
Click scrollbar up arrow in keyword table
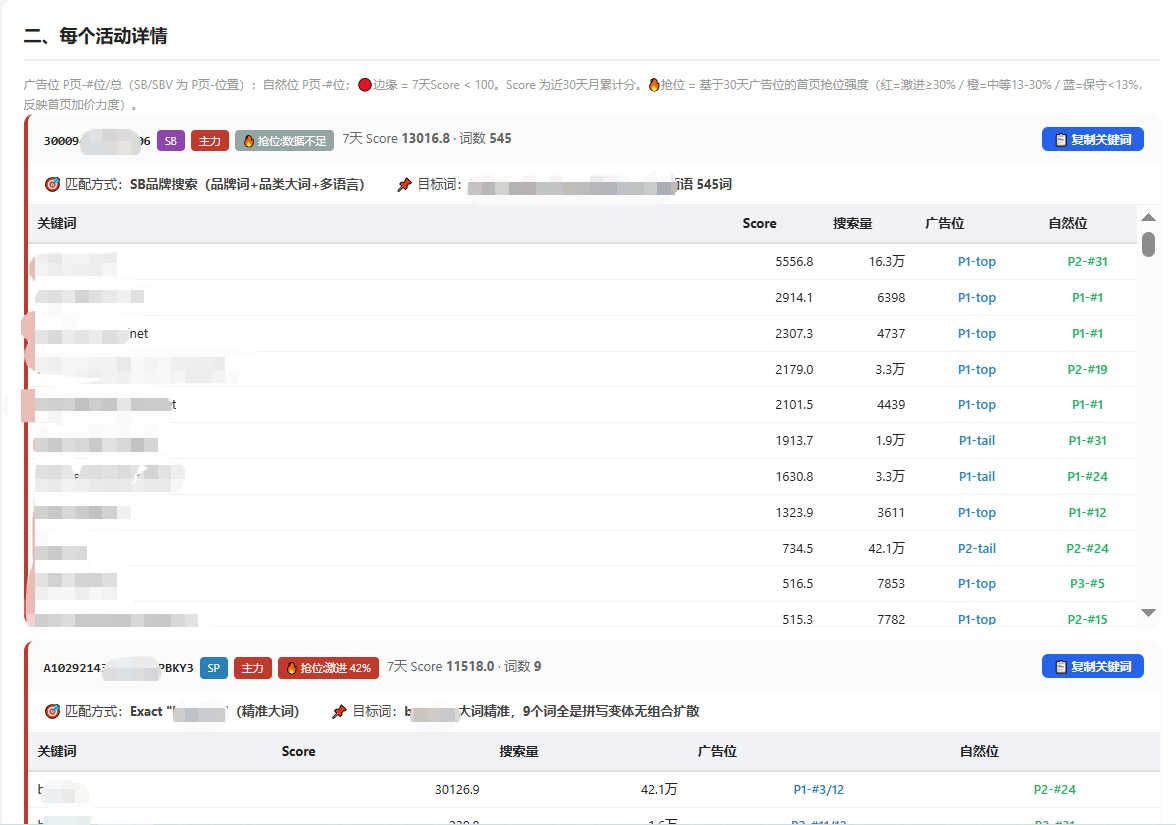tap(1148, 218)
